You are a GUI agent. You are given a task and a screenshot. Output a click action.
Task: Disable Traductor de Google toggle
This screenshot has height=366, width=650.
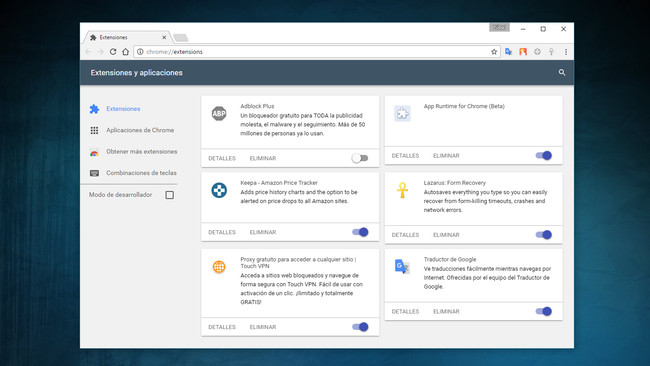pyautogui.click(x=543, y=311)
